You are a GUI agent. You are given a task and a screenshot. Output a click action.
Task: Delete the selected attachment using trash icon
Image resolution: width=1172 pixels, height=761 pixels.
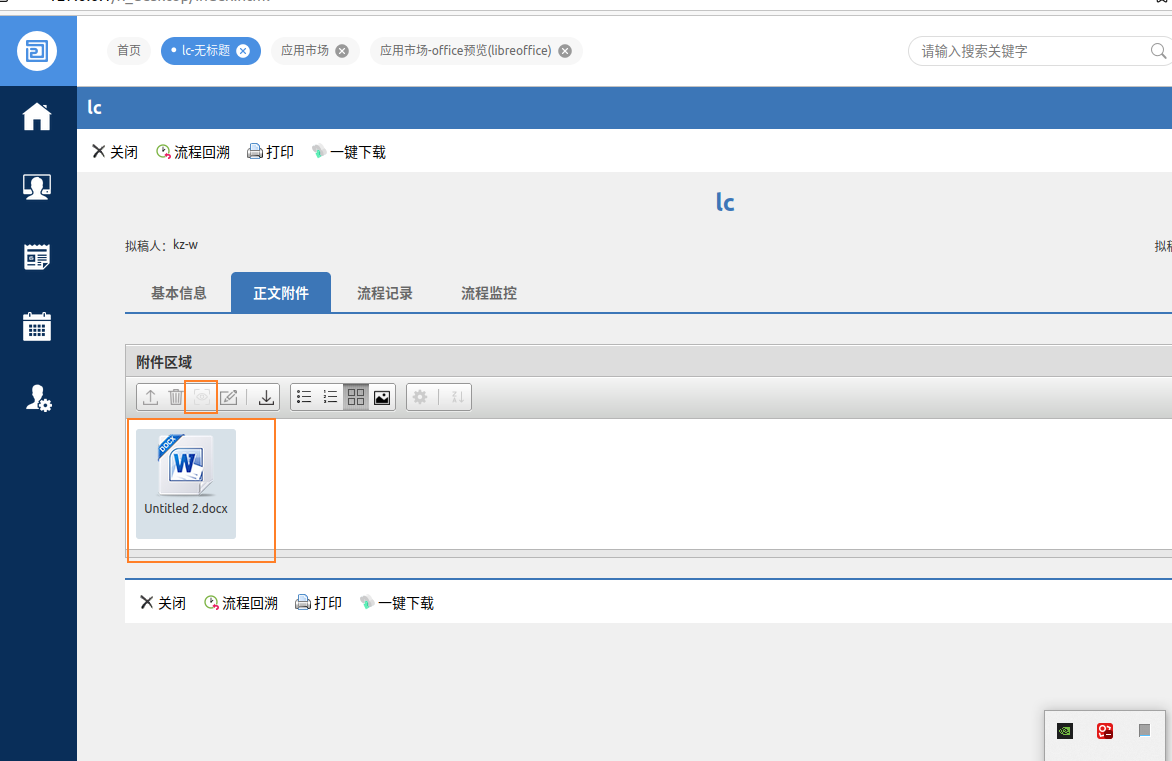175,397
